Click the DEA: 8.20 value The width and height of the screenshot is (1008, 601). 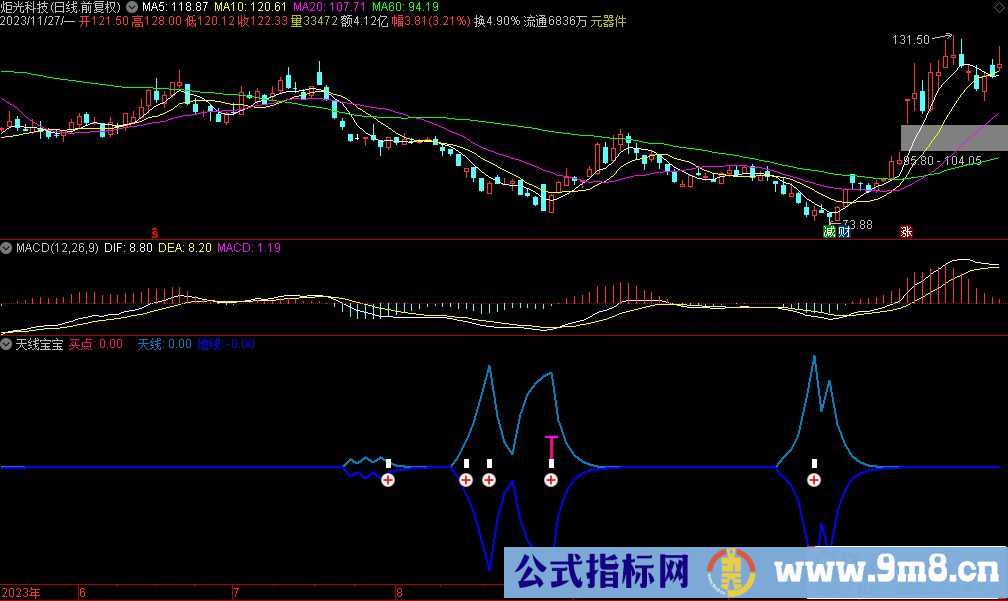tap(184, 247)
